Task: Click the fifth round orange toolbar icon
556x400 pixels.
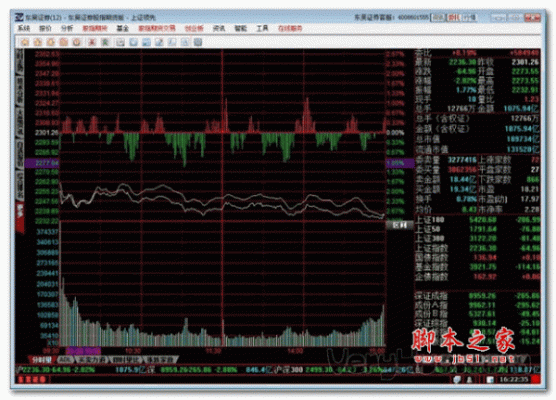Action: 77,42
